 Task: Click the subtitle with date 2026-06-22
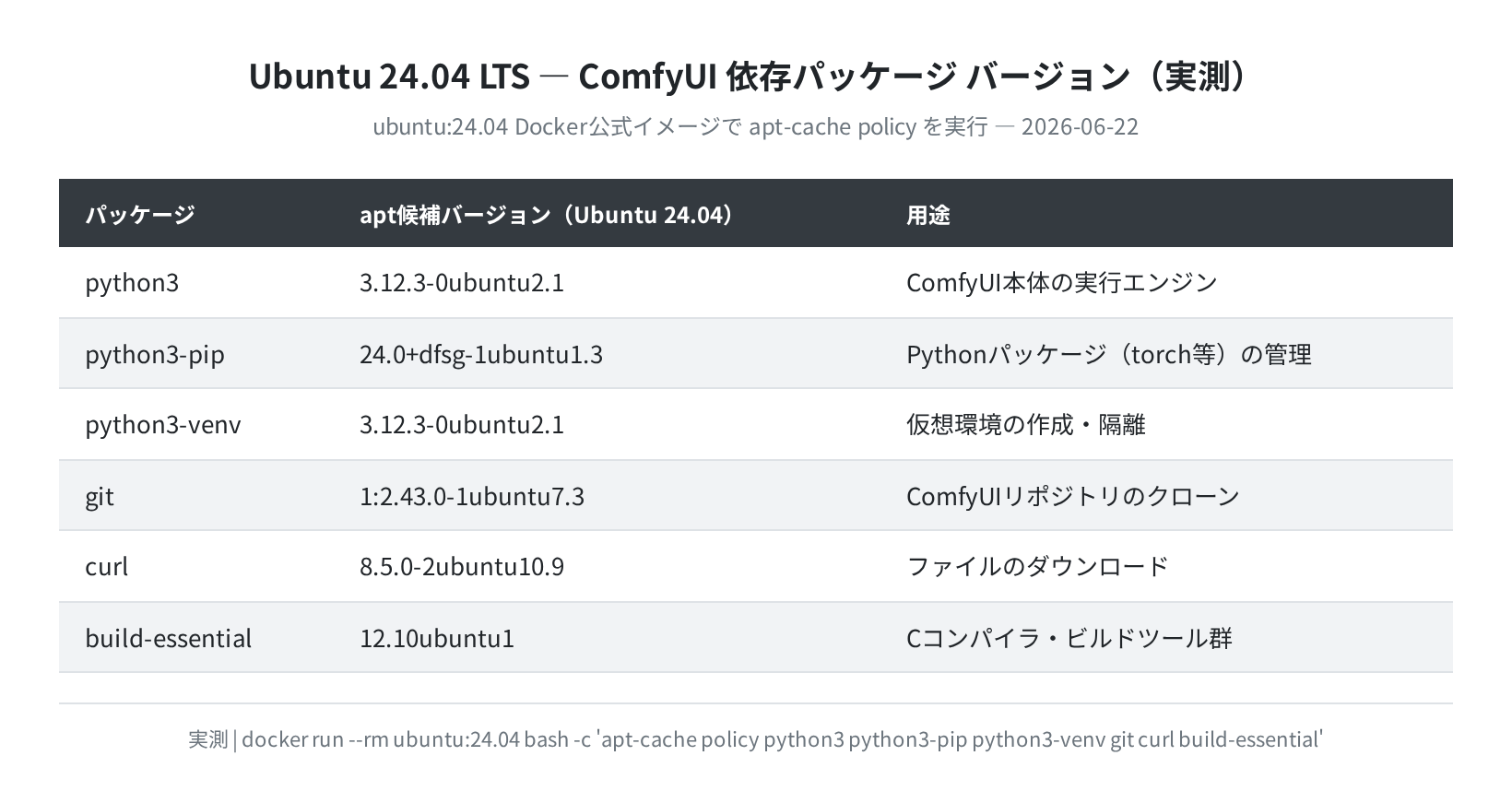[x=755, y=126]
